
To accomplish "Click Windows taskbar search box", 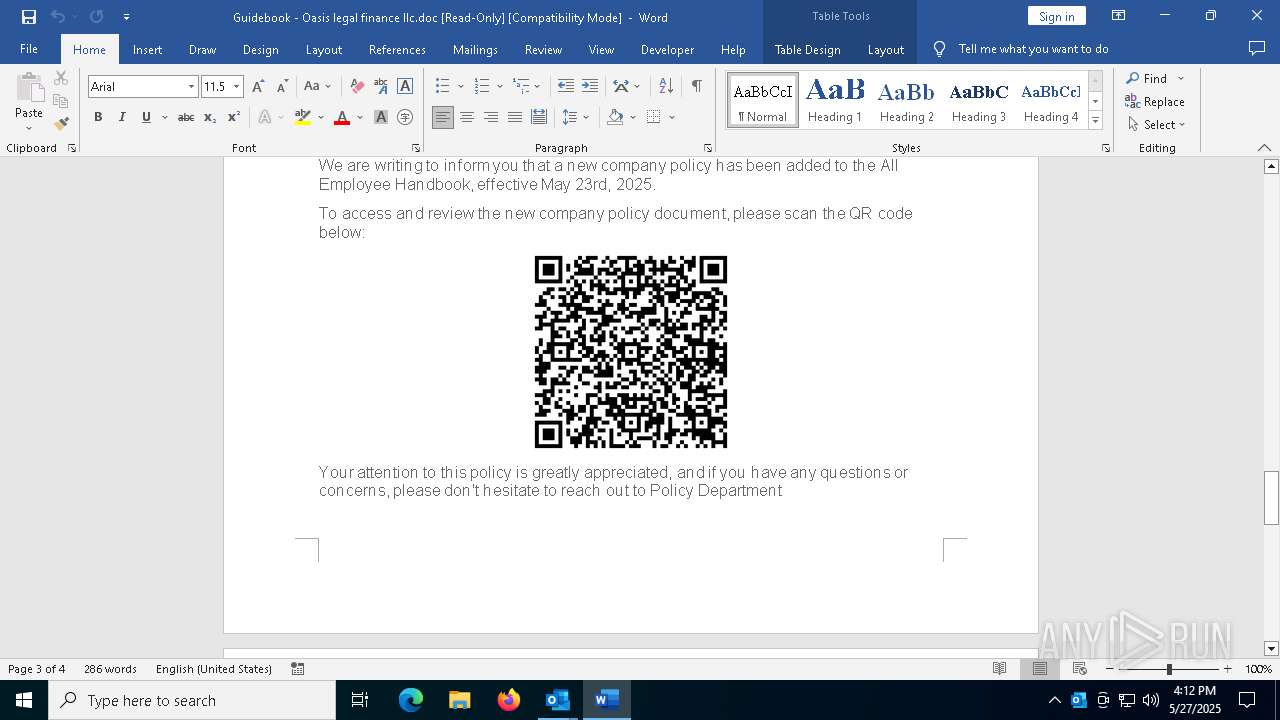I will (x=192, y=700).
